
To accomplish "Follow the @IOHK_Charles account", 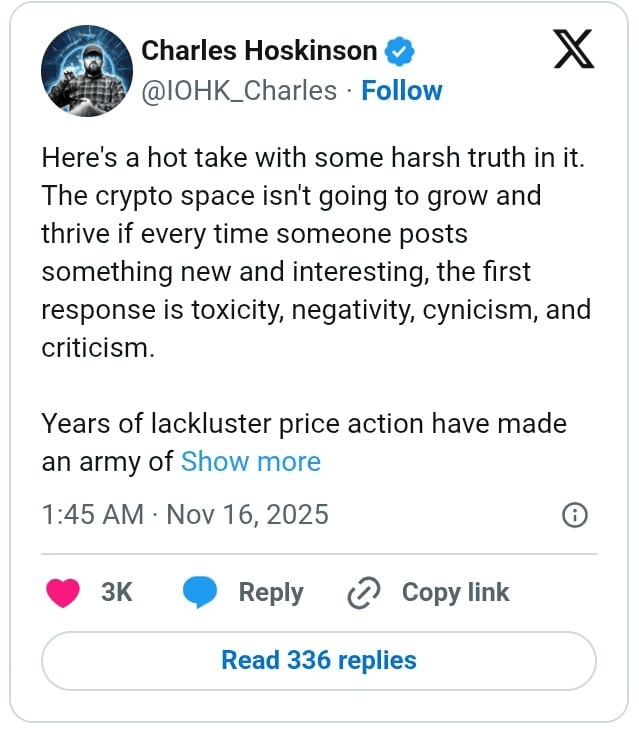I will [401, 90].
